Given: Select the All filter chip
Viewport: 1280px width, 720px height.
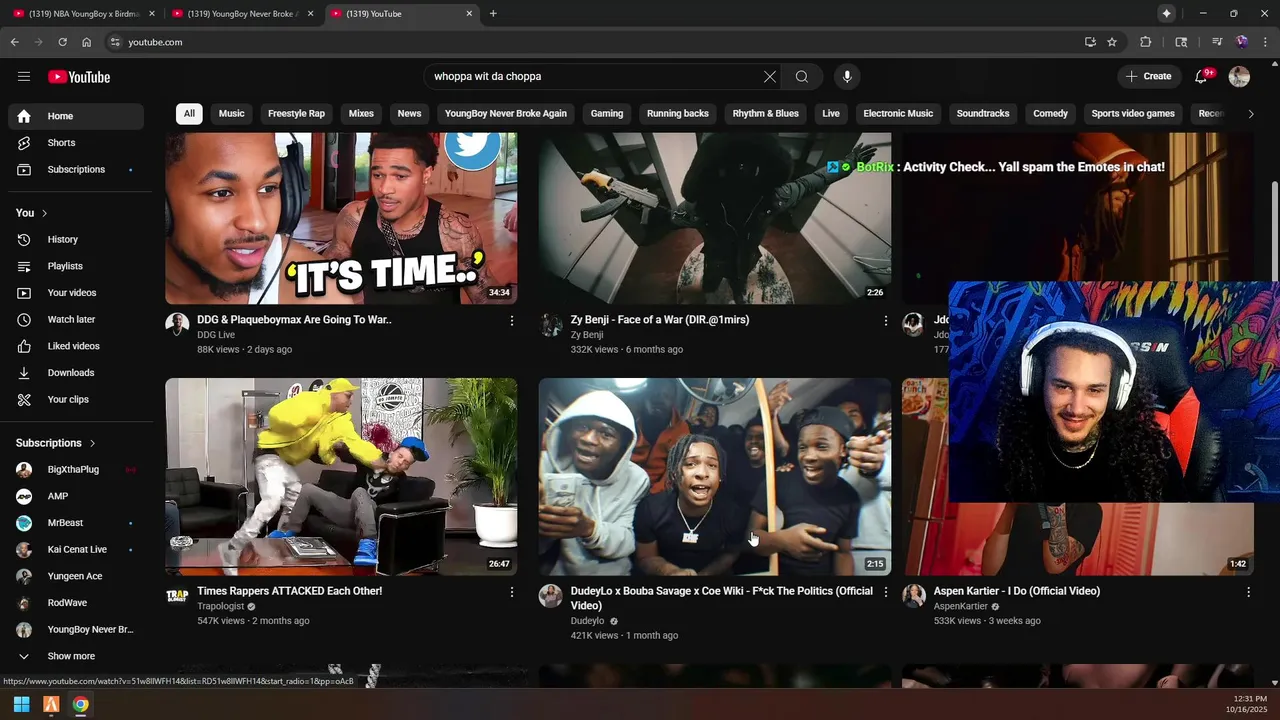Looking at the screenshot, I should pos(189,114).
